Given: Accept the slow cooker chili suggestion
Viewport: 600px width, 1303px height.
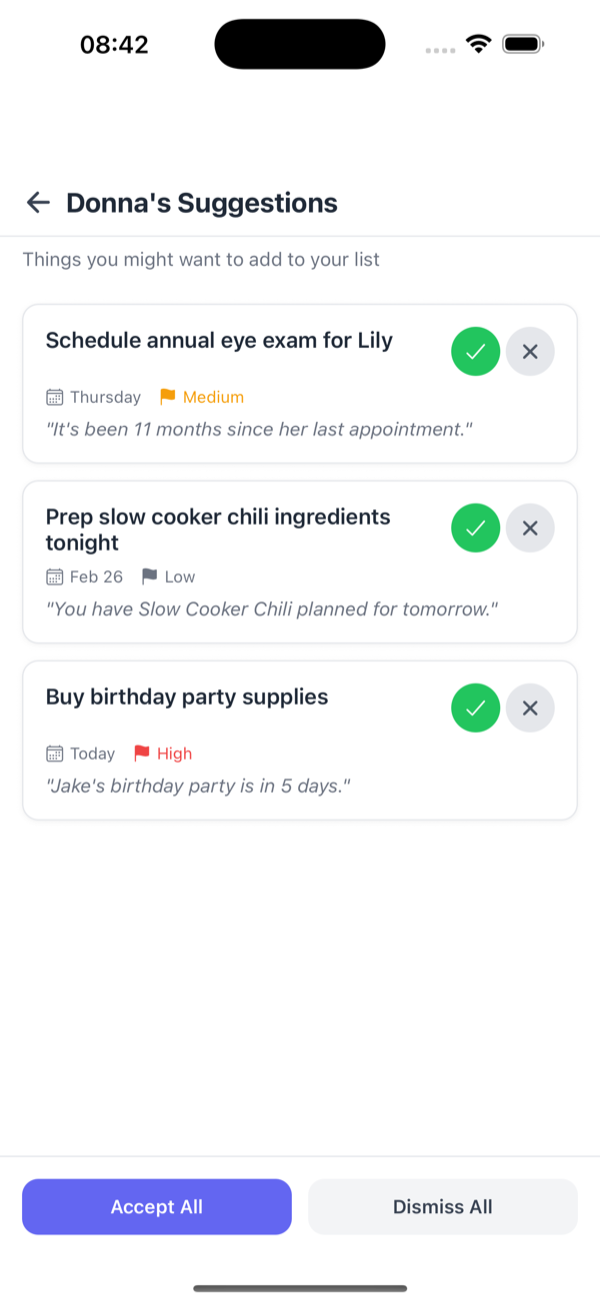Looking at the screenshot, I should point(475,528).
